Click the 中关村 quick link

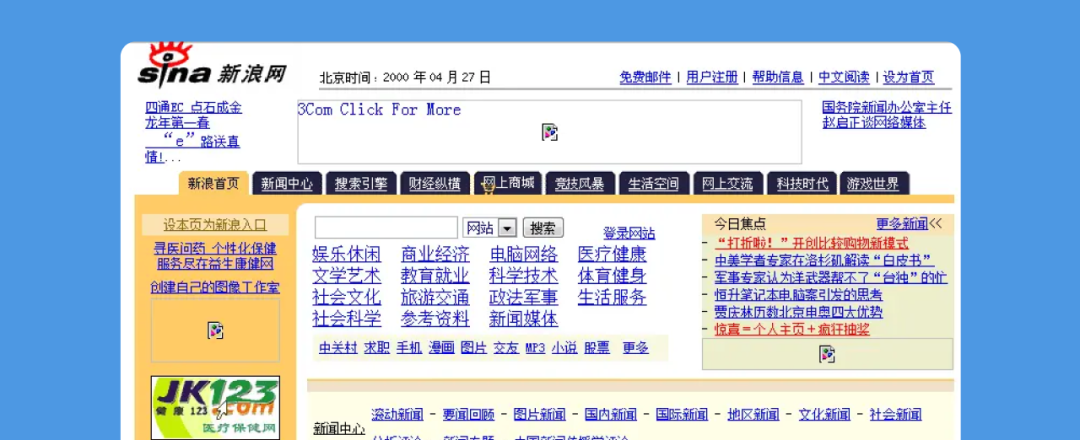338,348
